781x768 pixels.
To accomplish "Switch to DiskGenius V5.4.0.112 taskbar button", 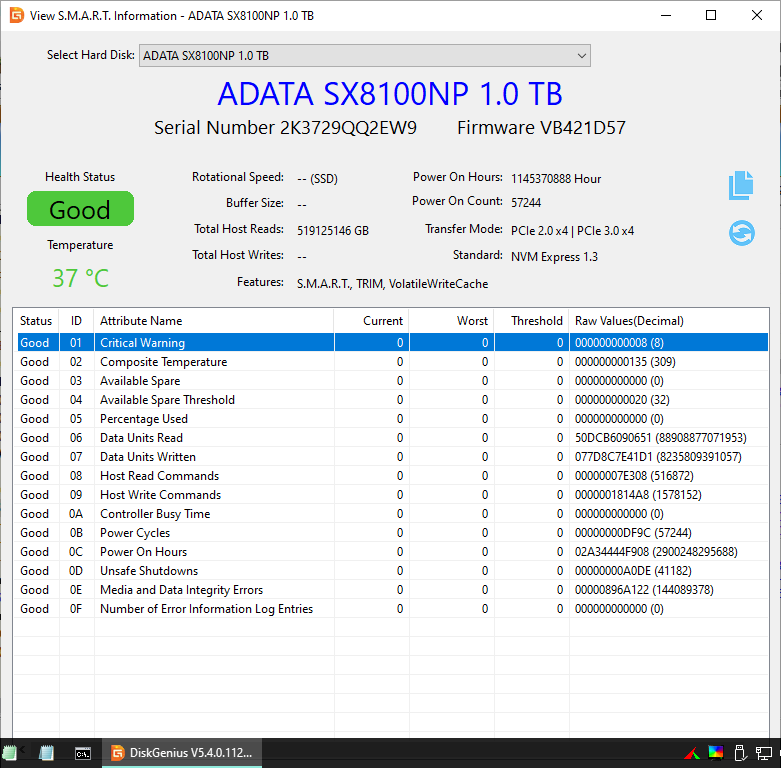I will (182, 753).
